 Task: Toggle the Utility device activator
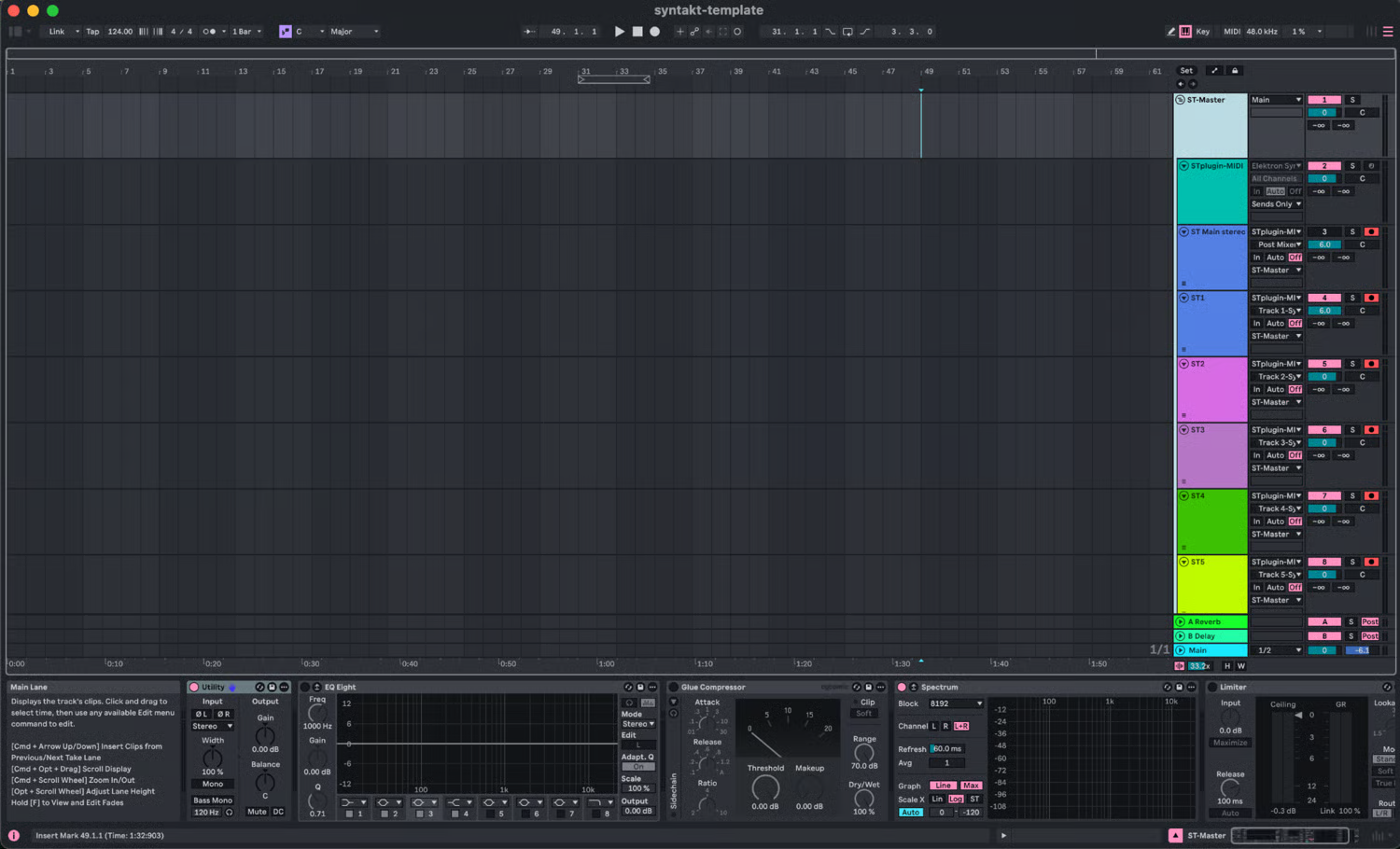pos(194,688)
